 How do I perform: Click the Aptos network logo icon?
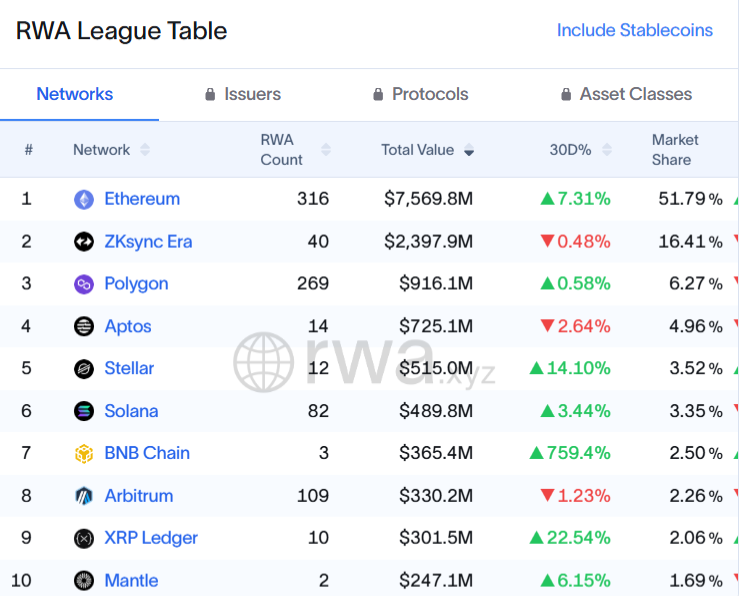(x=84, y=326)
